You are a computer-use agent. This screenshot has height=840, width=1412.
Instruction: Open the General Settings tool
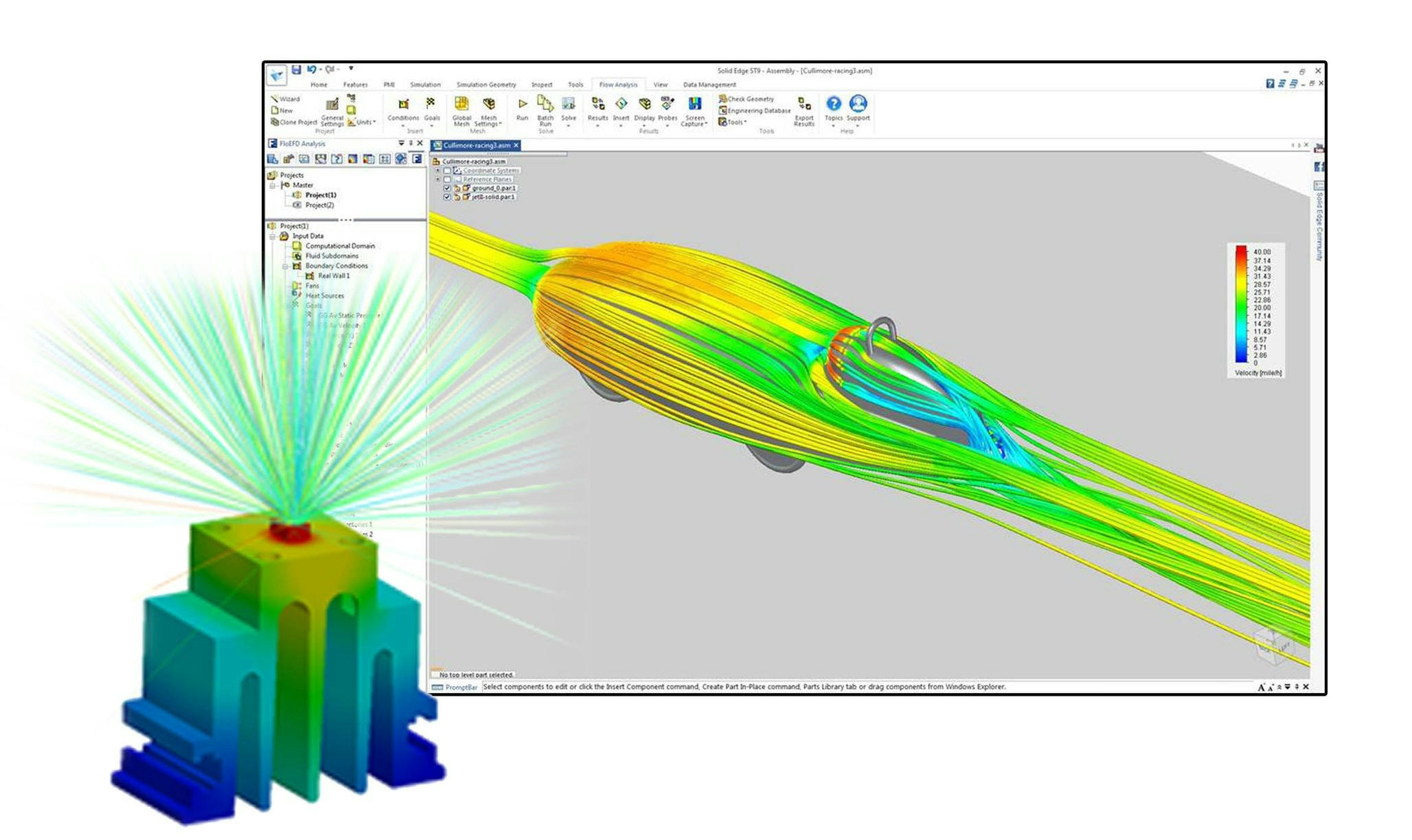pyautogui.click(x=332, y=111)
